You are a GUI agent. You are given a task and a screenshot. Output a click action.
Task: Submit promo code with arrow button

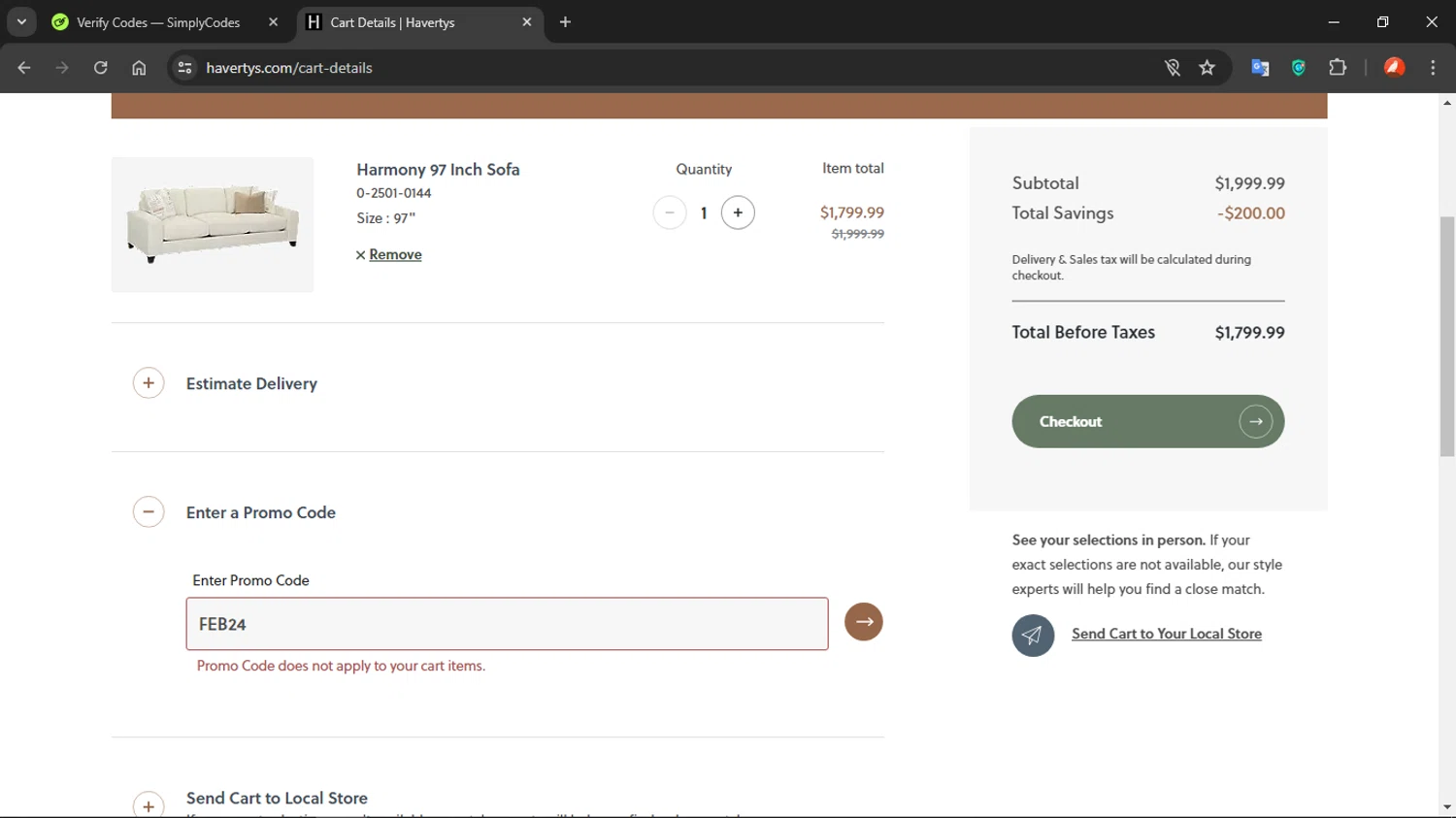point(864,622)
